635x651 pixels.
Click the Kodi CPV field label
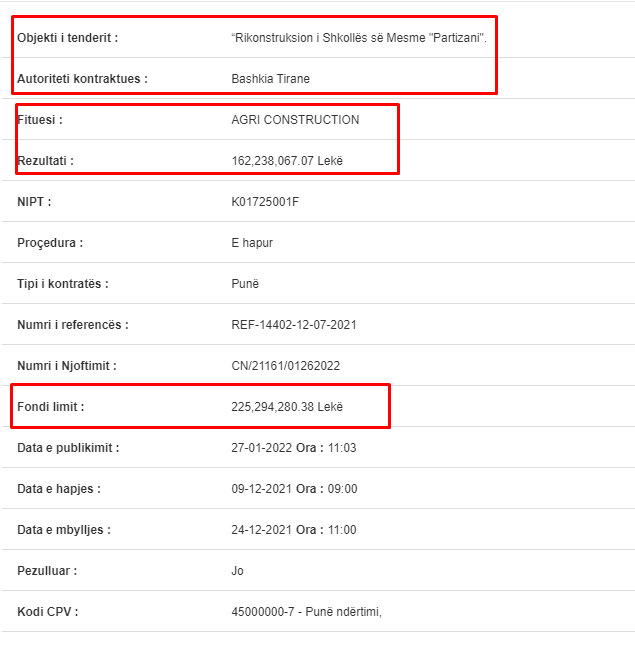pyautogui.click(x=48, y=612)
